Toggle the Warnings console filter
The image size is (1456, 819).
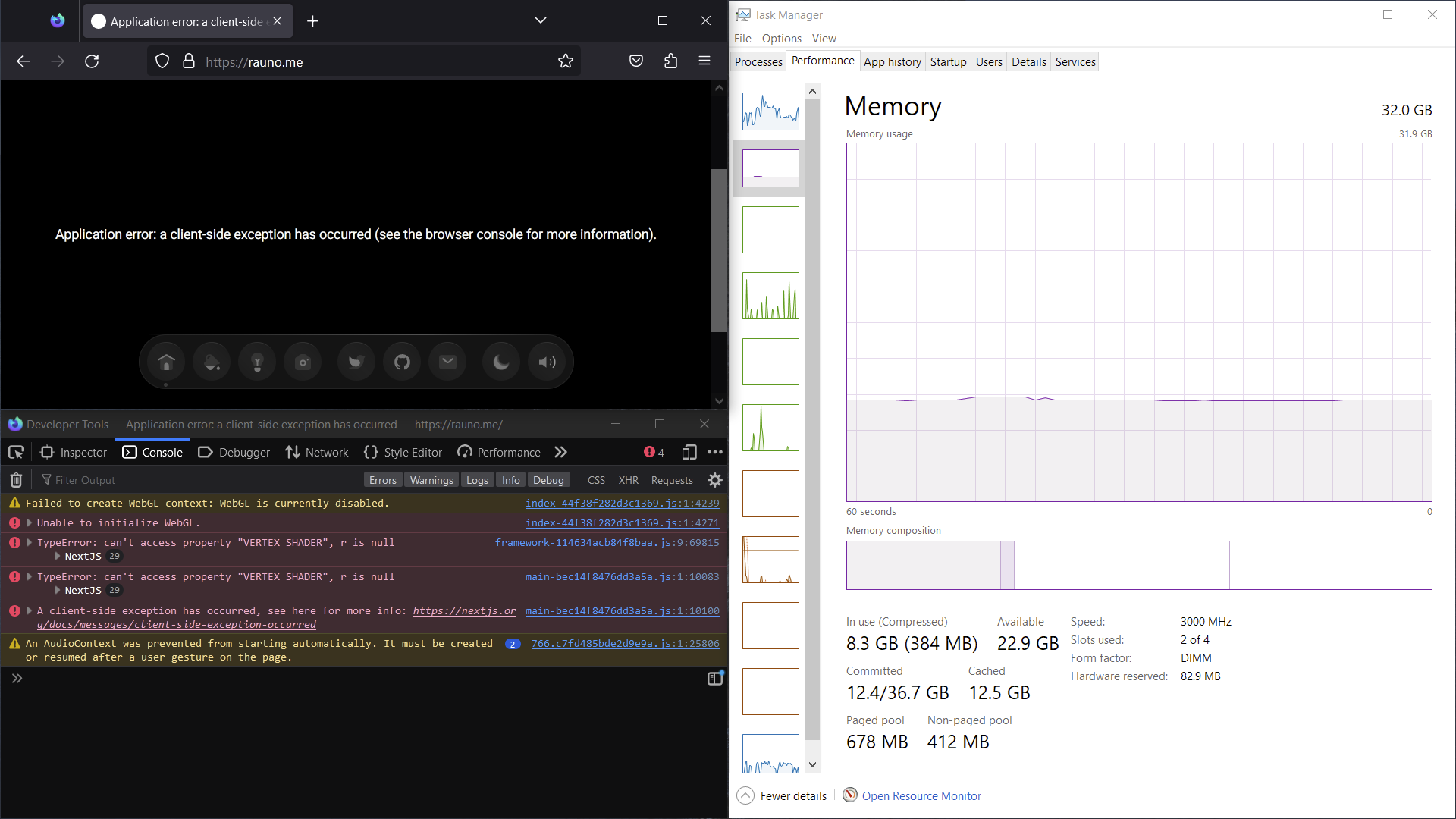tap(431, 479)
